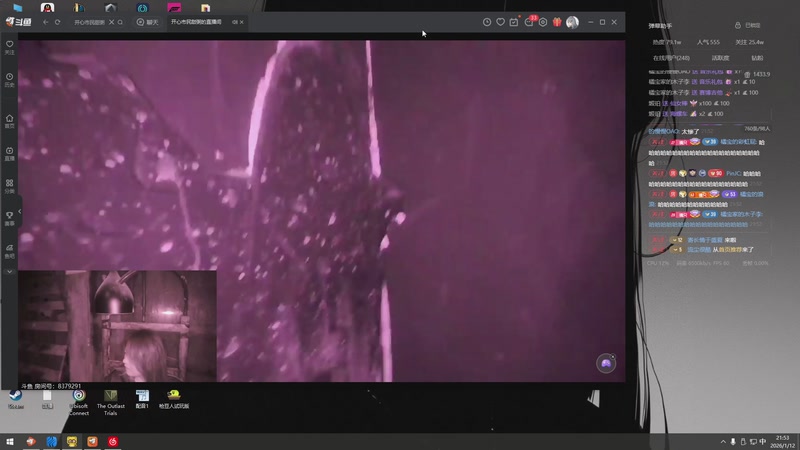800x450 pixels.
Task: Show hidden tray icons chevron
Action: pos(723,441)
